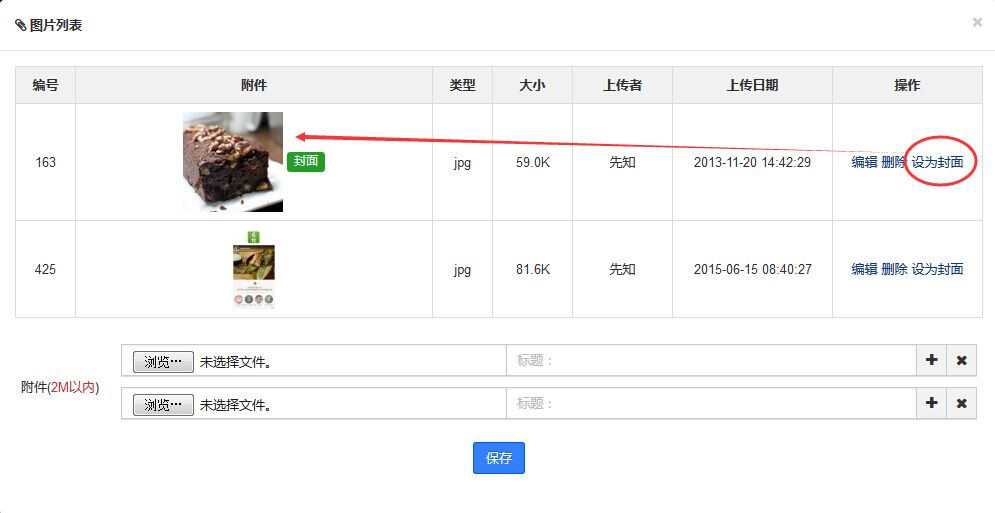Click the first 未选择文件 text

click(x=235, y=362)
